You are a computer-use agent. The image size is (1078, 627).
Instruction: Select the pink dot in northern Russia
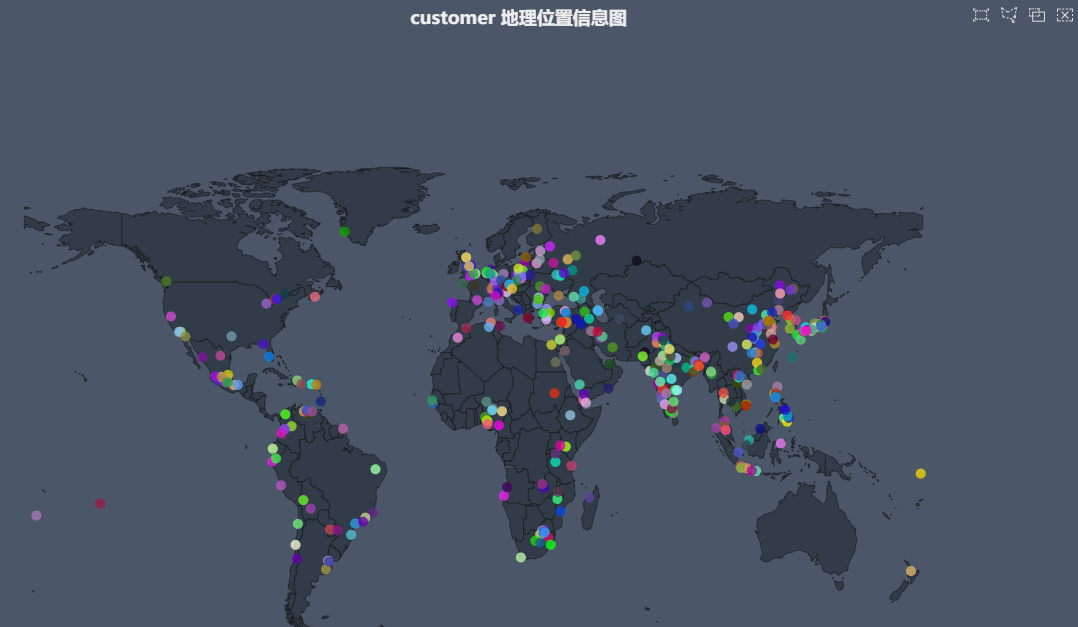coord(600,240)
